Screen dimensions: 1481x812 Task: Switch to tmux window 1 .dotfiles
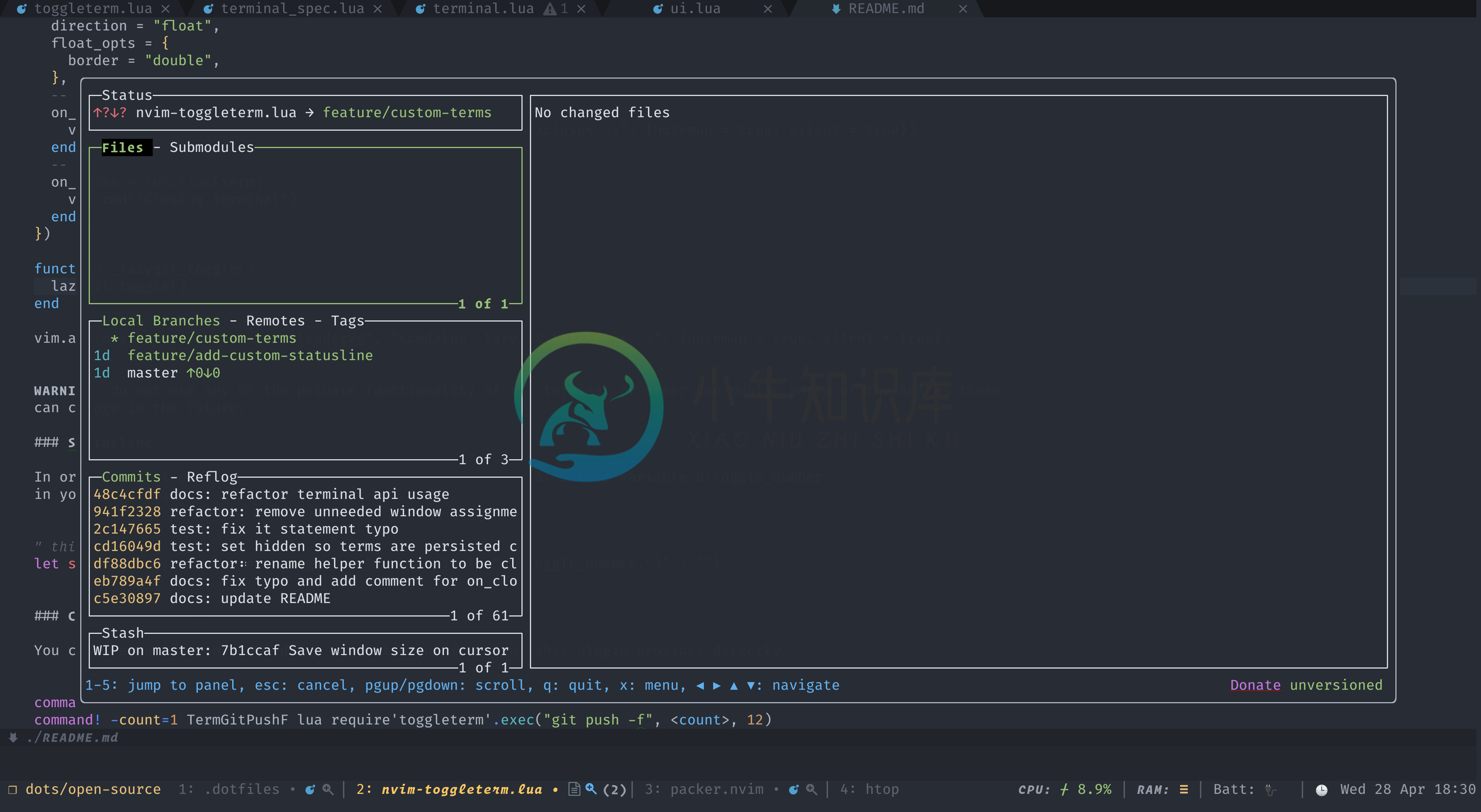[x=229, y=790]
